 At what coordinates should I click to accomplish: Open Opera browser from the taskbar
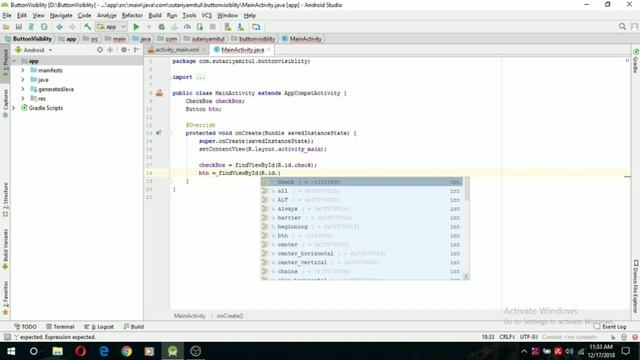pos(80,351)
